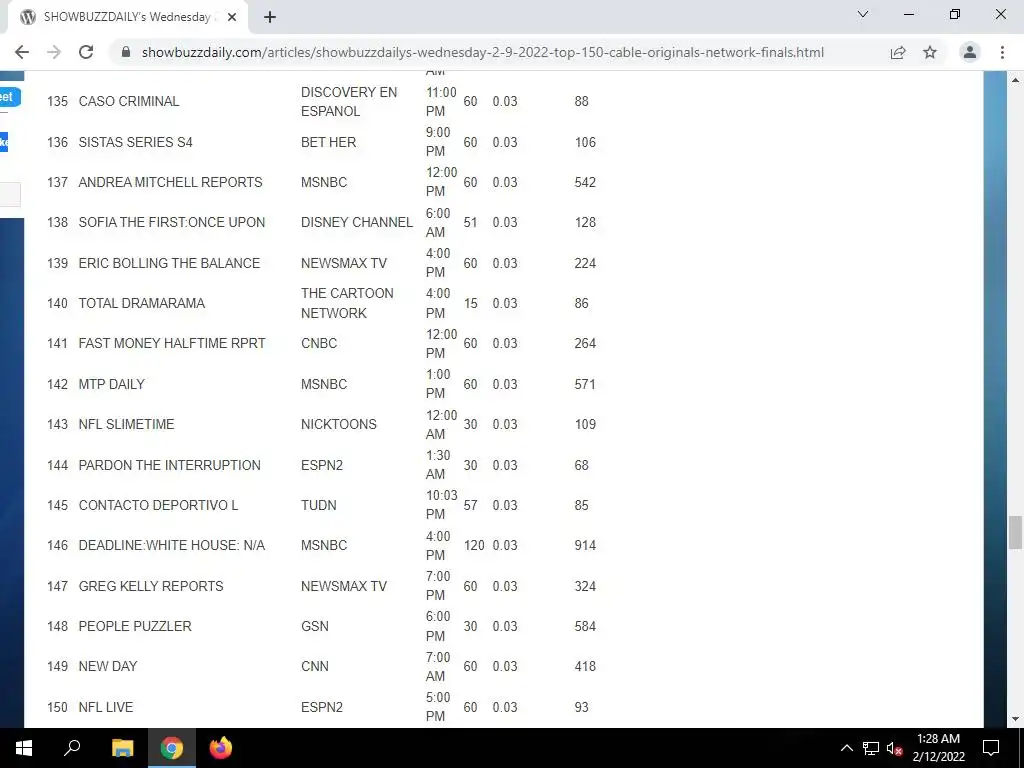
Task: Click the DISNEY CHANNEL network cell
Action: (x=357, y=222)
